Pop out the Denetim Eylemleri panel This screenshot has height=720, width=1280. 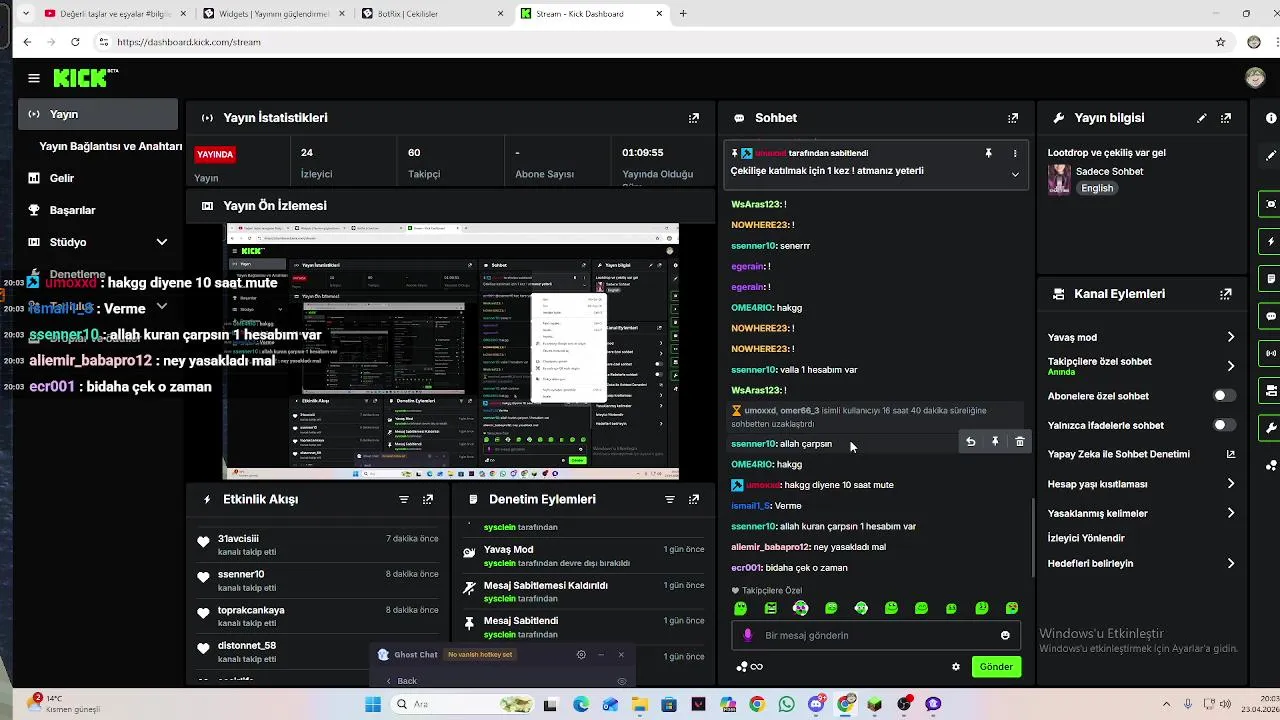coord(694,499)
